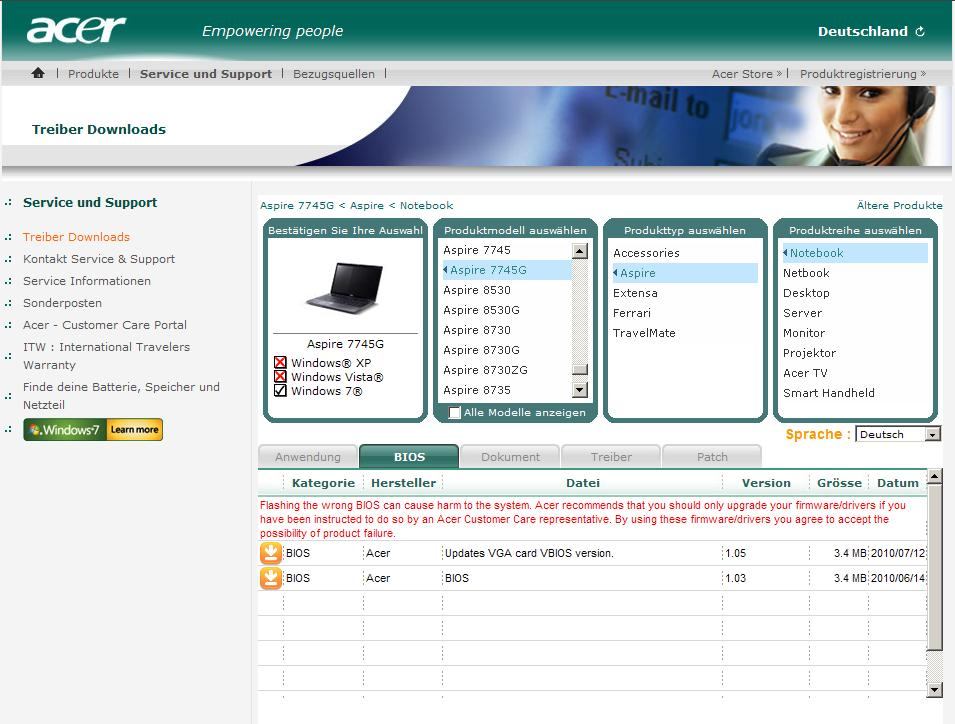Screen dimensions: 955x724
Task: Switch to the Anwendung tab
Action: (308, 457)
